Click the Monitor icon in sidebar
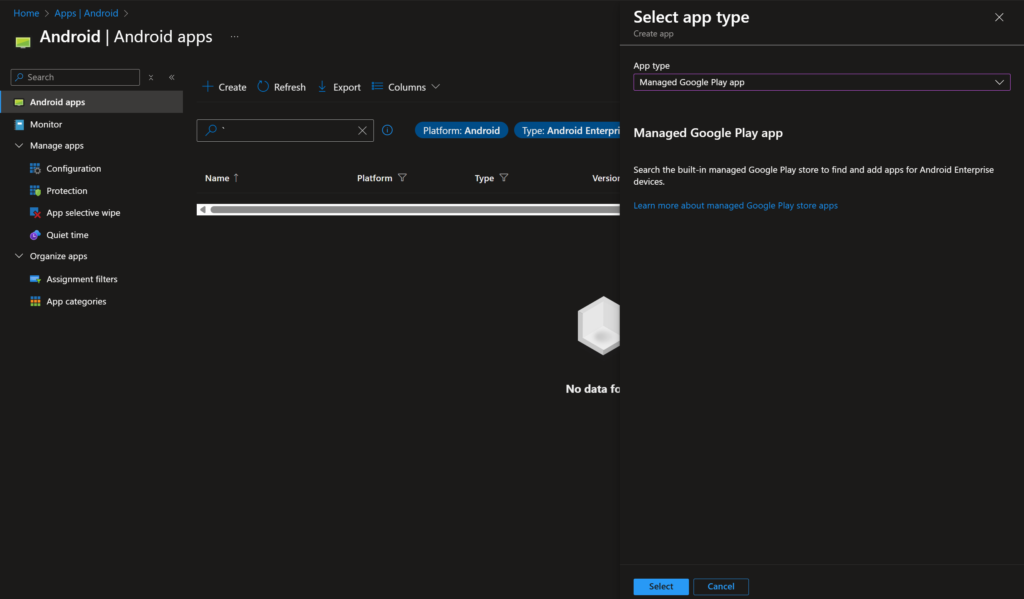1024x599 pixels. pos(19,124)
